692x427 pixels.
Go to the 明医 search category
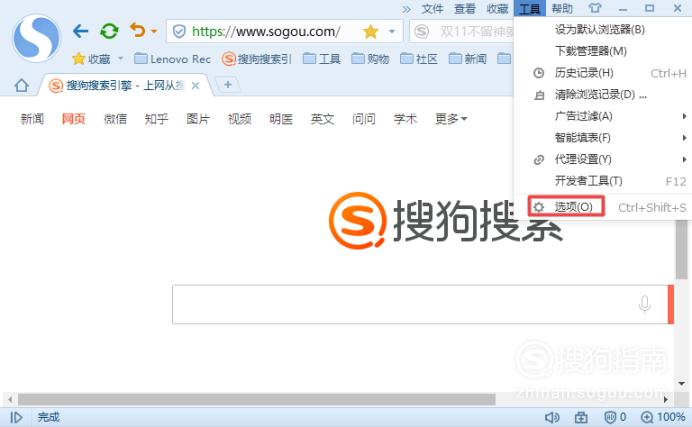pos(281,119)
